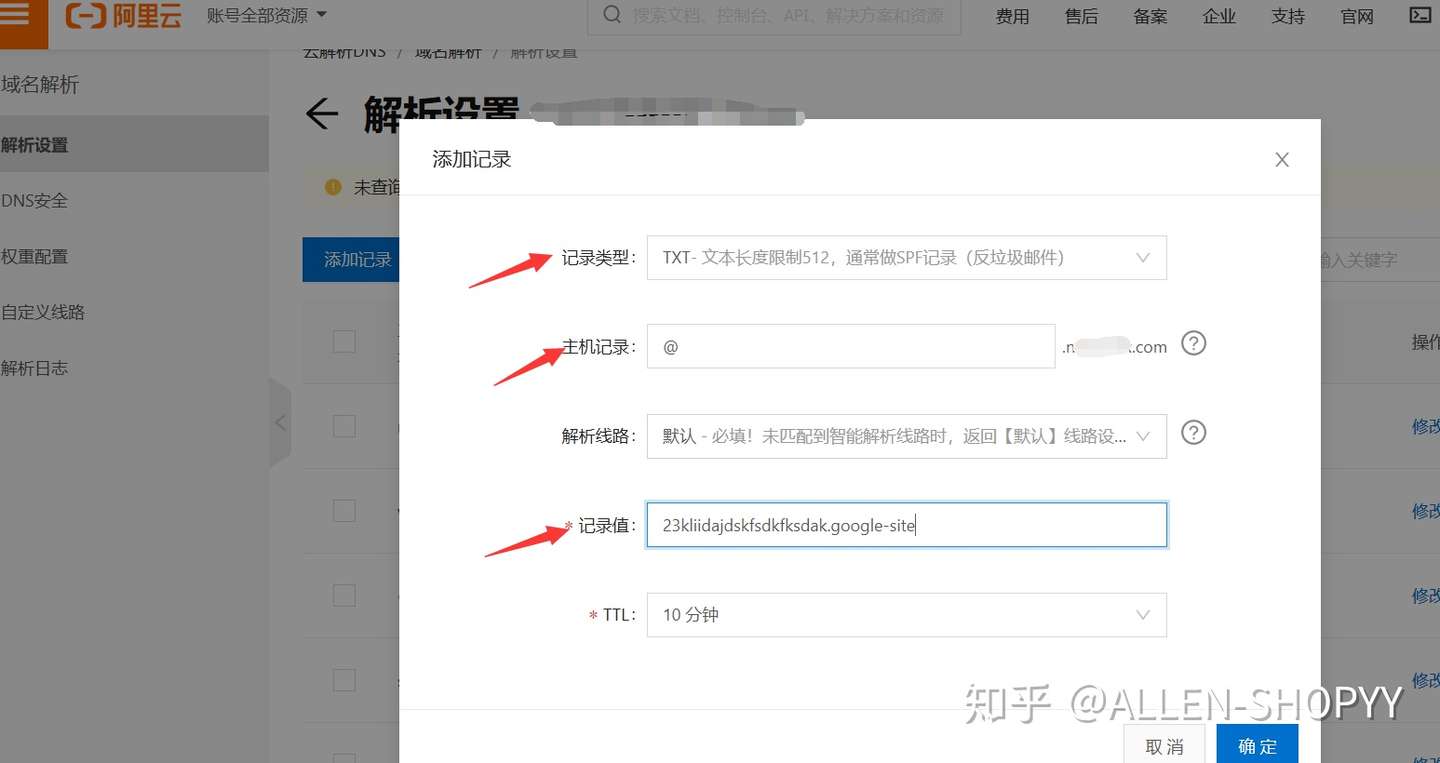The width and height of the screenshot is (1440, 763).
Task: Close the 添加记录 dialog
Action: point(1282,160)
